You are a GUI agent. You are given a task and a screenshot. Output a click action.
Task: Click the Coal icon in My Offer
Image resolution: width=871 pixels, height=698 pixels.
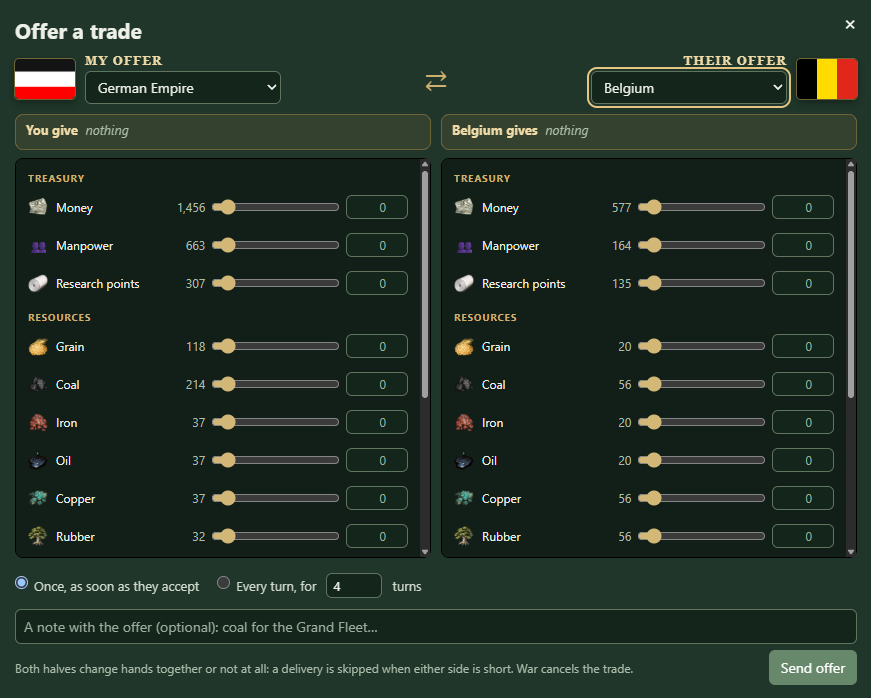tap(38, 384)
